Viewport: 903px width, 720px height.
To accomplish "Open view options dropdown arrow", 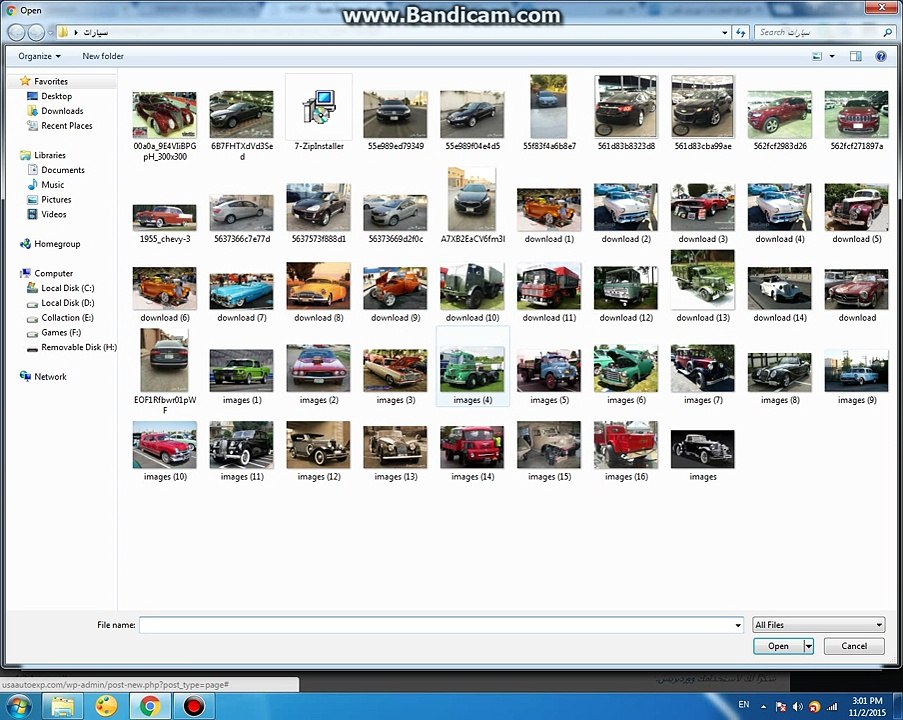I will point(832,56).
